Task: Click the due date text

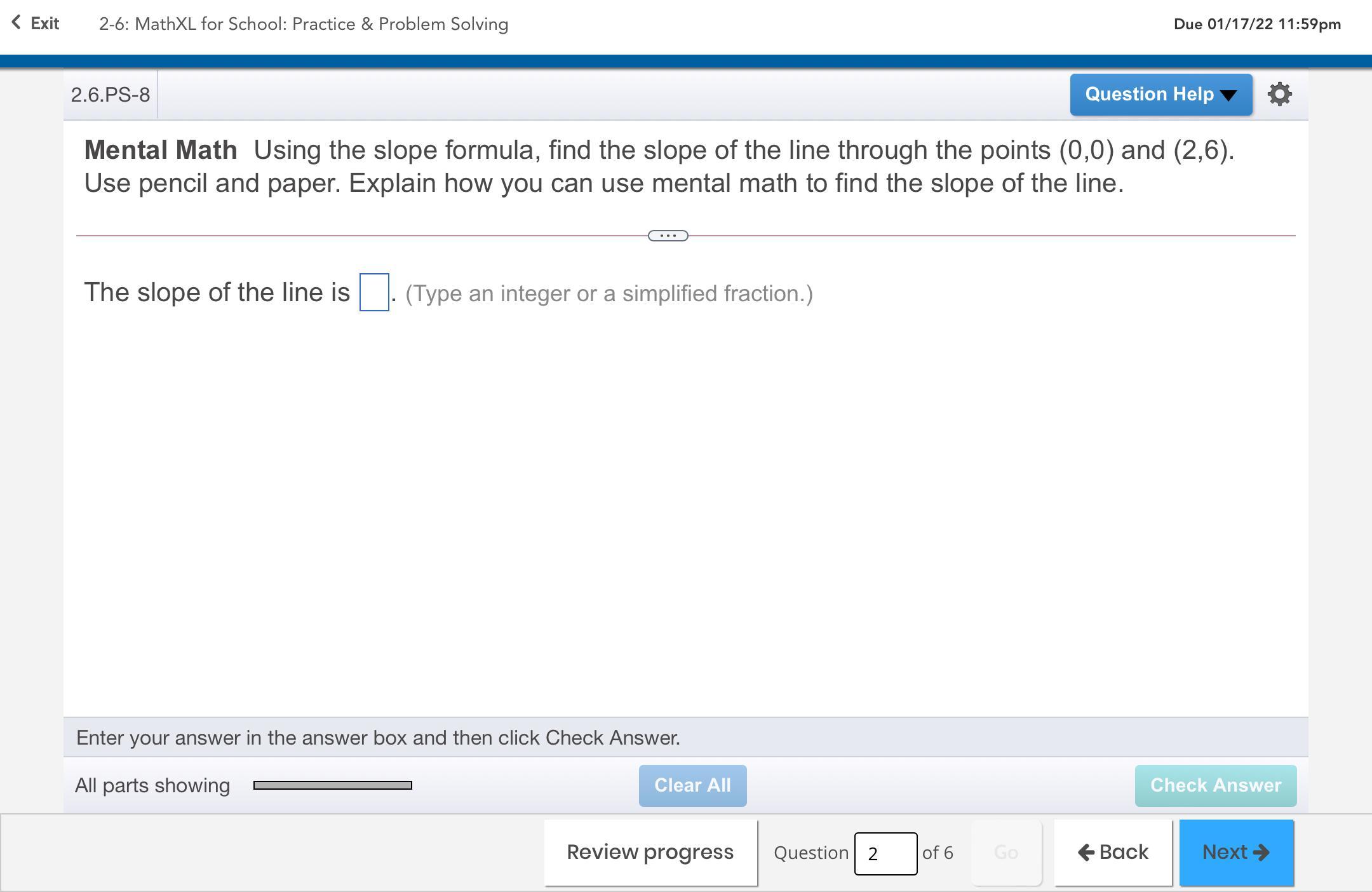Action: point(1257,24)
